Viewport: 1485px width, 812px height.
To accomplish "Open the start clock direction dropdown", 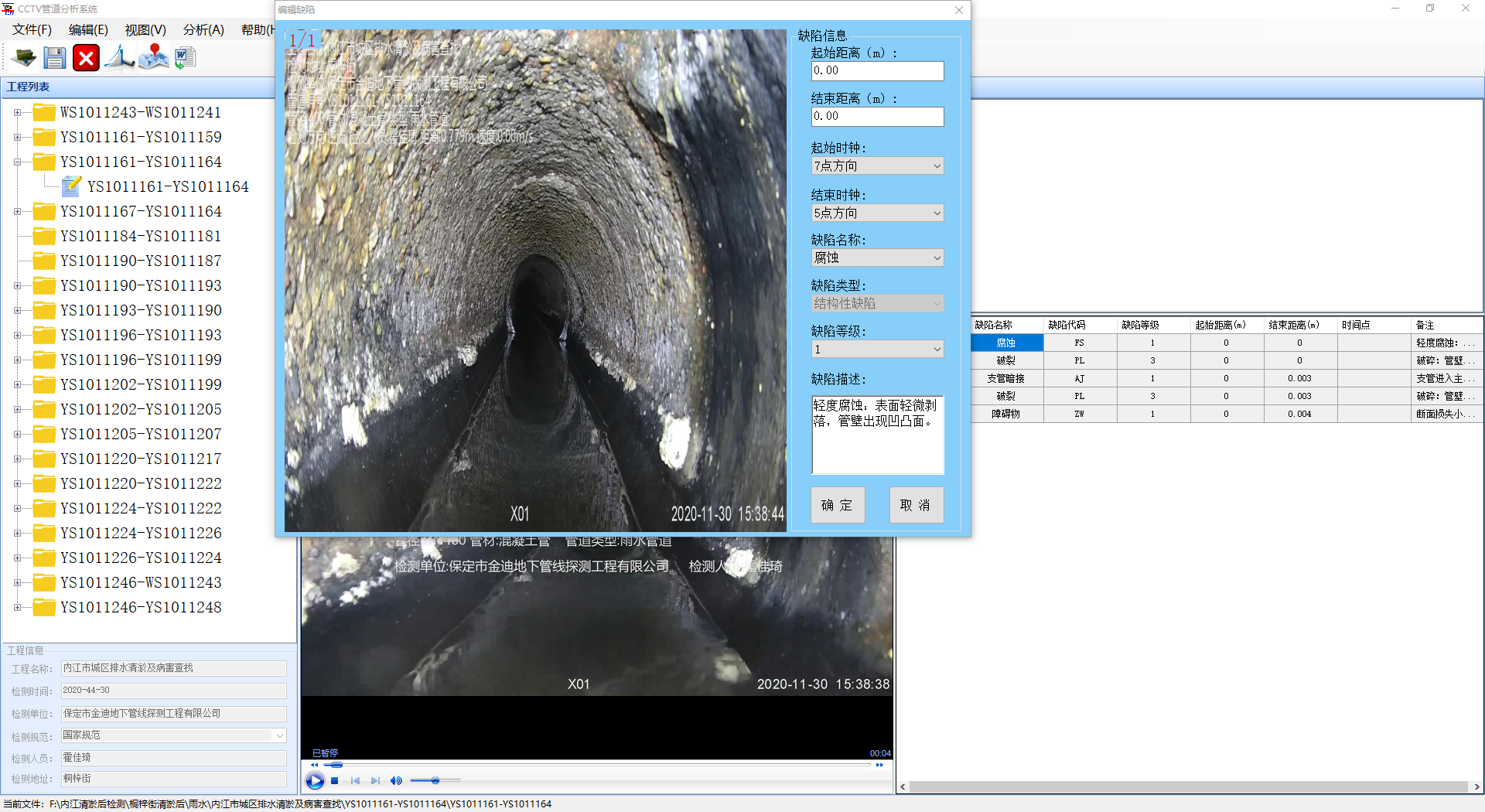I will (877, 166).
